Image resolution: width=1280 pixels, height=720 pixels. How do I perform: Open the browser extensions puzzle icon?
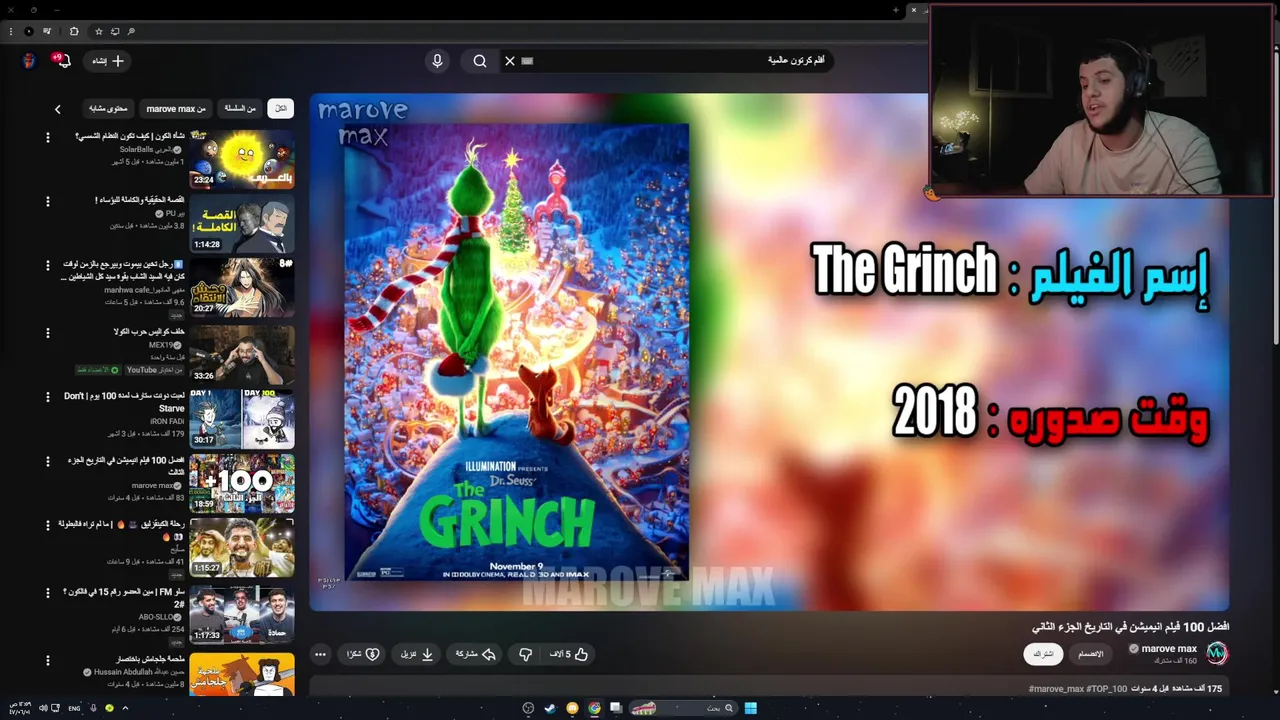pos(74,32)
